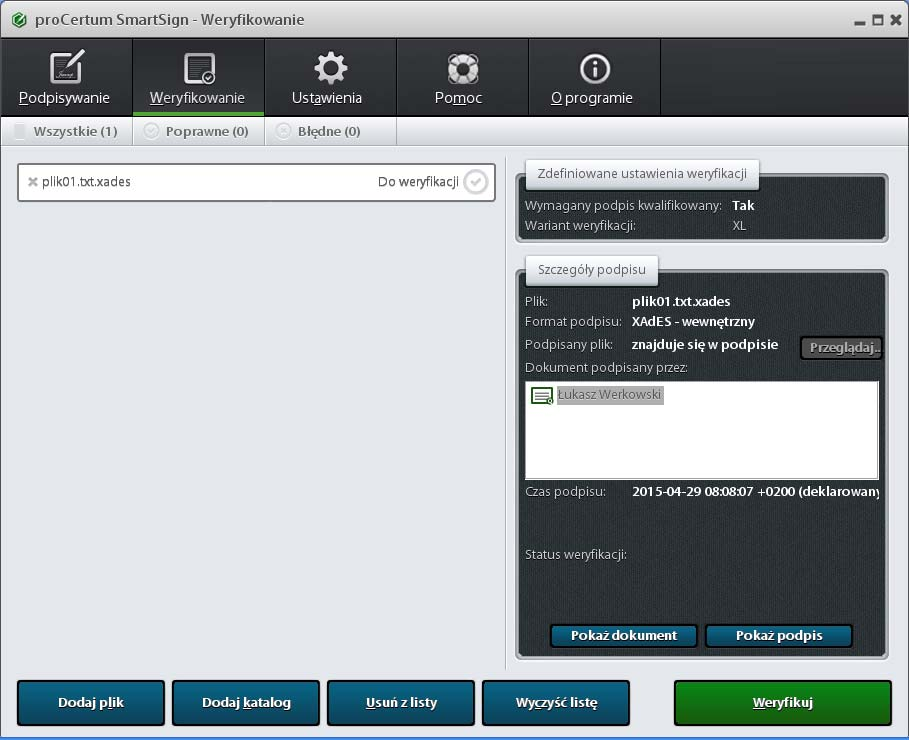Click Dodaj plik button

91,703
